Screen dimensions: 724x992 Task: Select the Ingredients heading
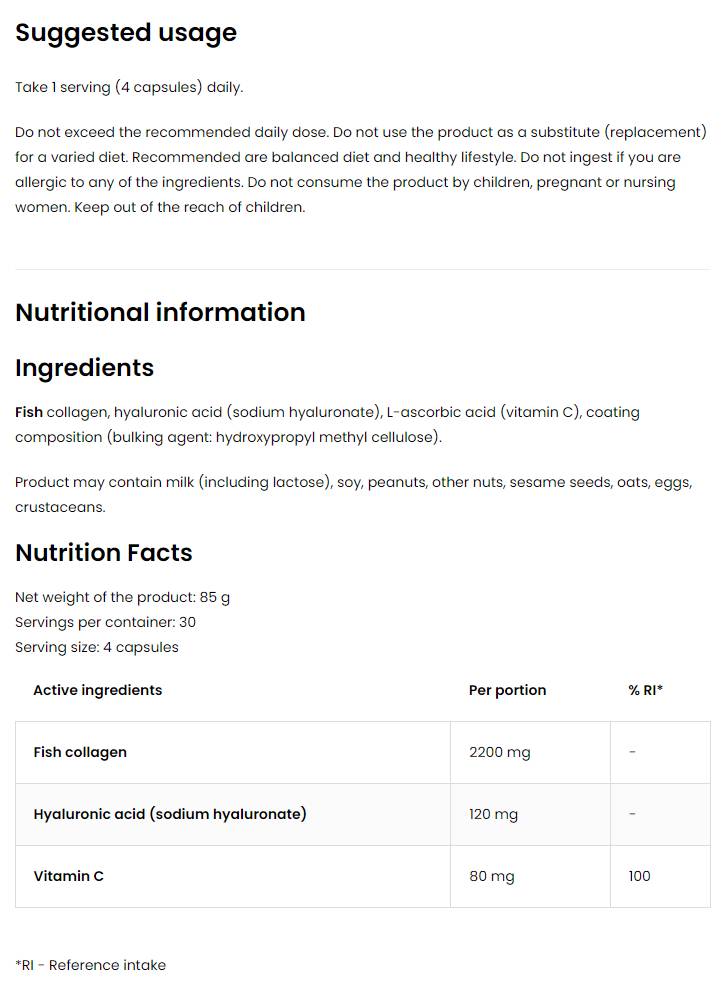coord(84,368)
